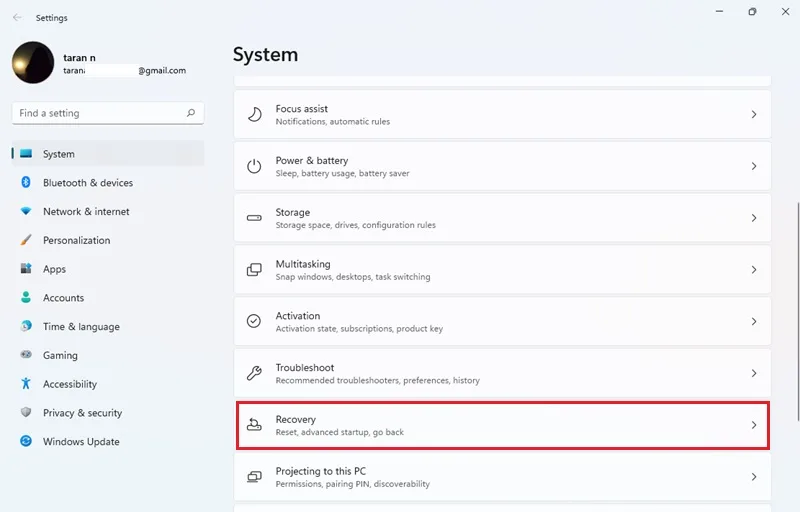Click the System monitor icon in sidebar

[26, 153]
